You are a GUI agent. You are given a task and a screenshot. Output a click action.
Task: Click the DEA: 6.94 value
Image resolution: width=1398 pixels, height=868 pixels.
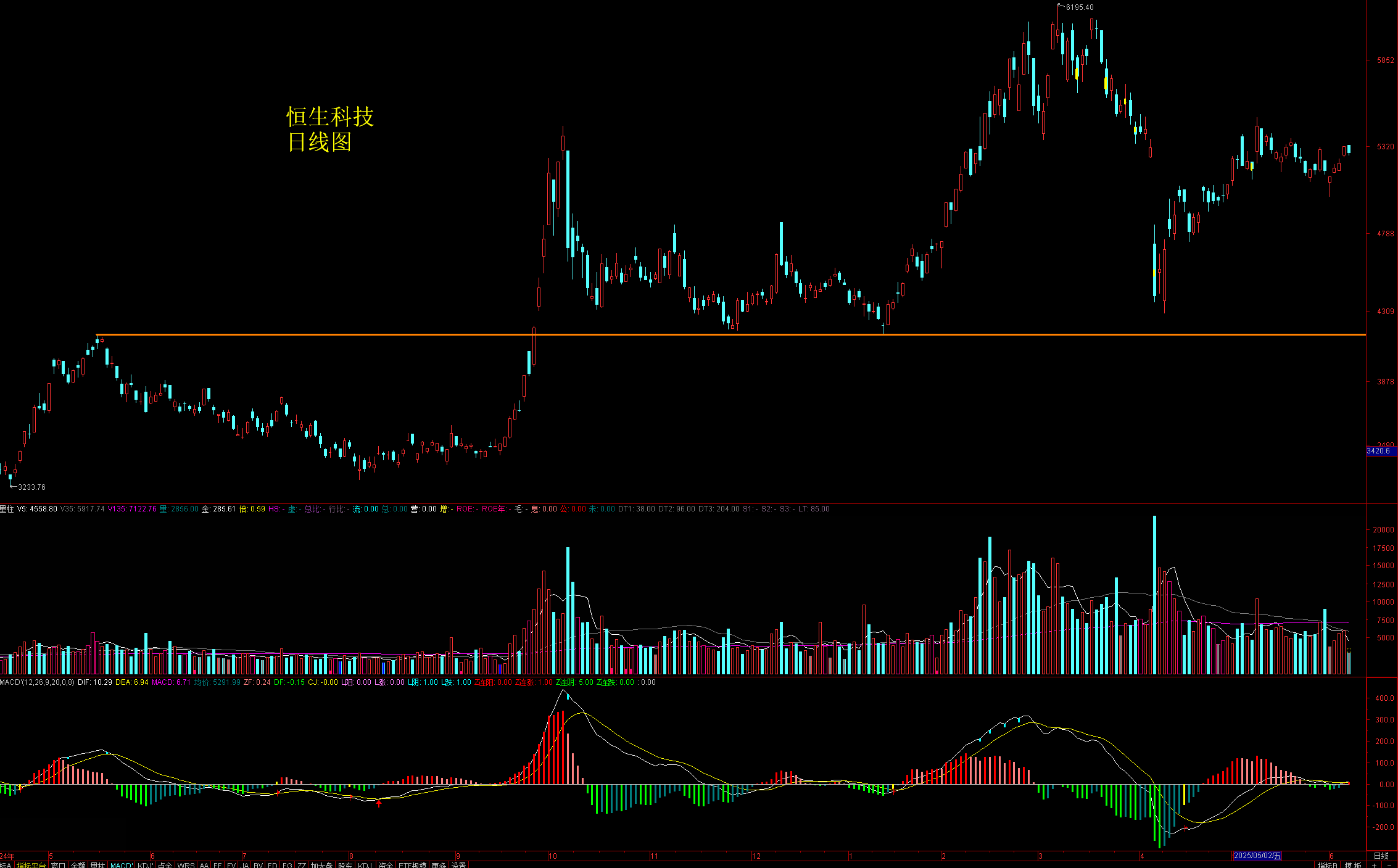(132, 682)
